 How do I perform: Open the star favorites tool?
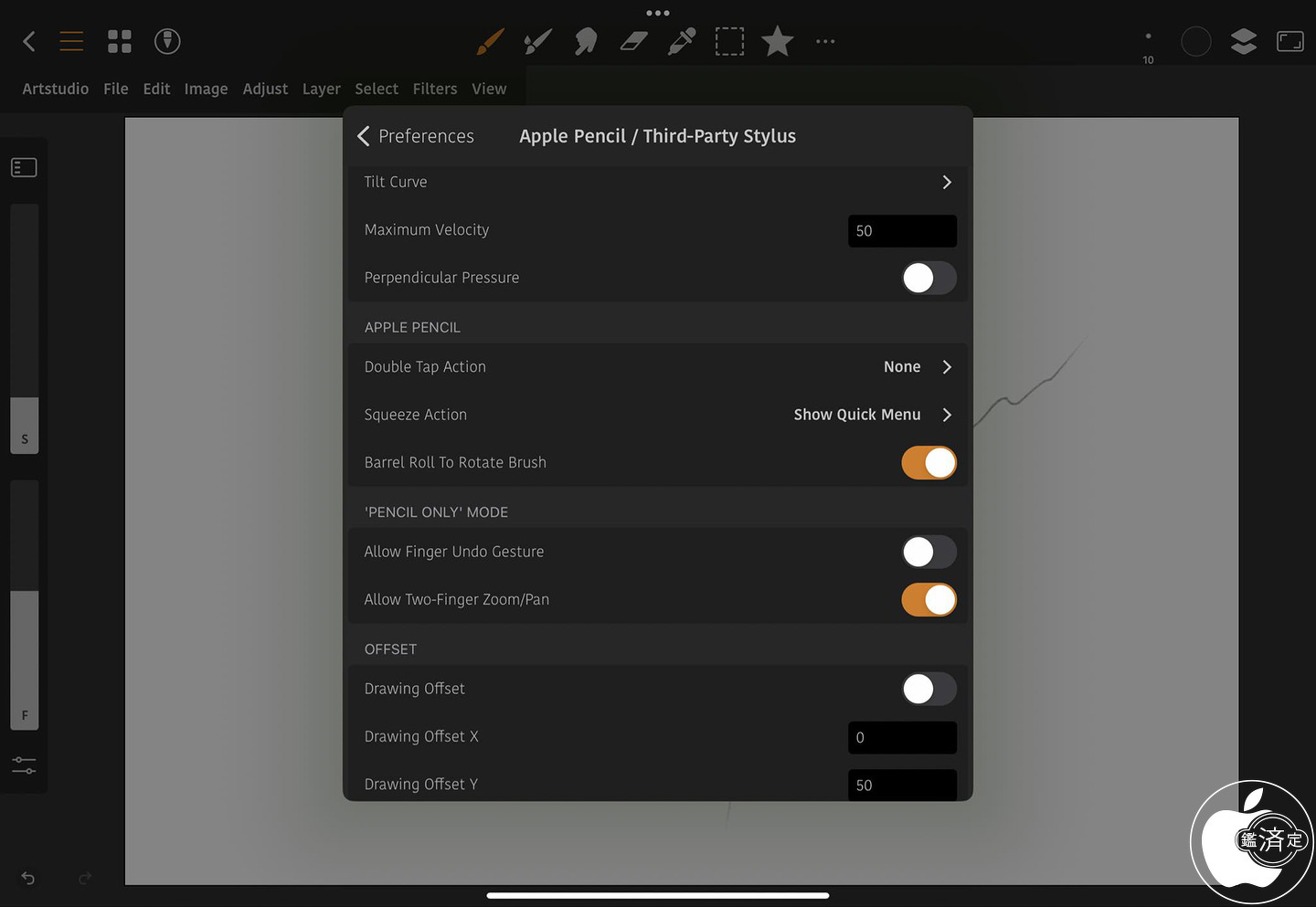(778, 41)
